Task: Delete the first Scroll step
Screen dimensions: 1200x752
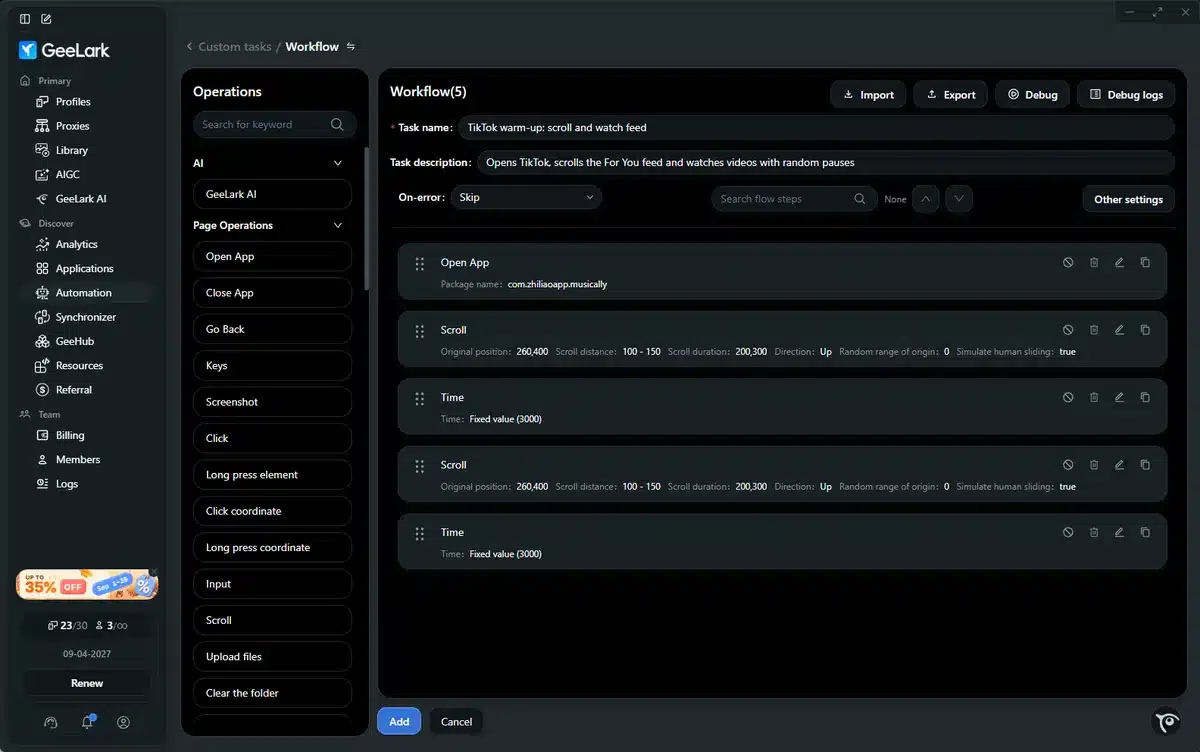Action: click(1094, 329)
